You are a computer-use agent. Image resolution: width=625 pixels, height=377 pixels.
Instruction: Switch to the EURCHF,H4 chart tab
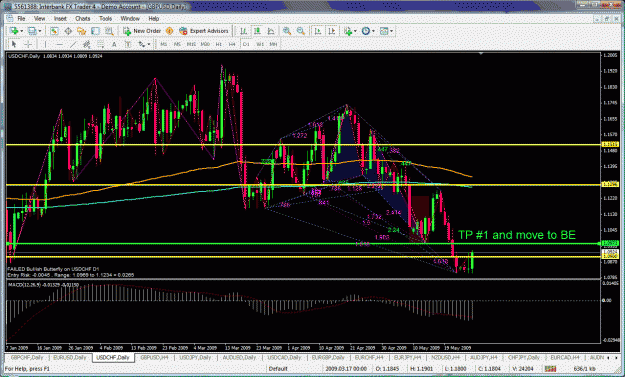coord(369,357)
